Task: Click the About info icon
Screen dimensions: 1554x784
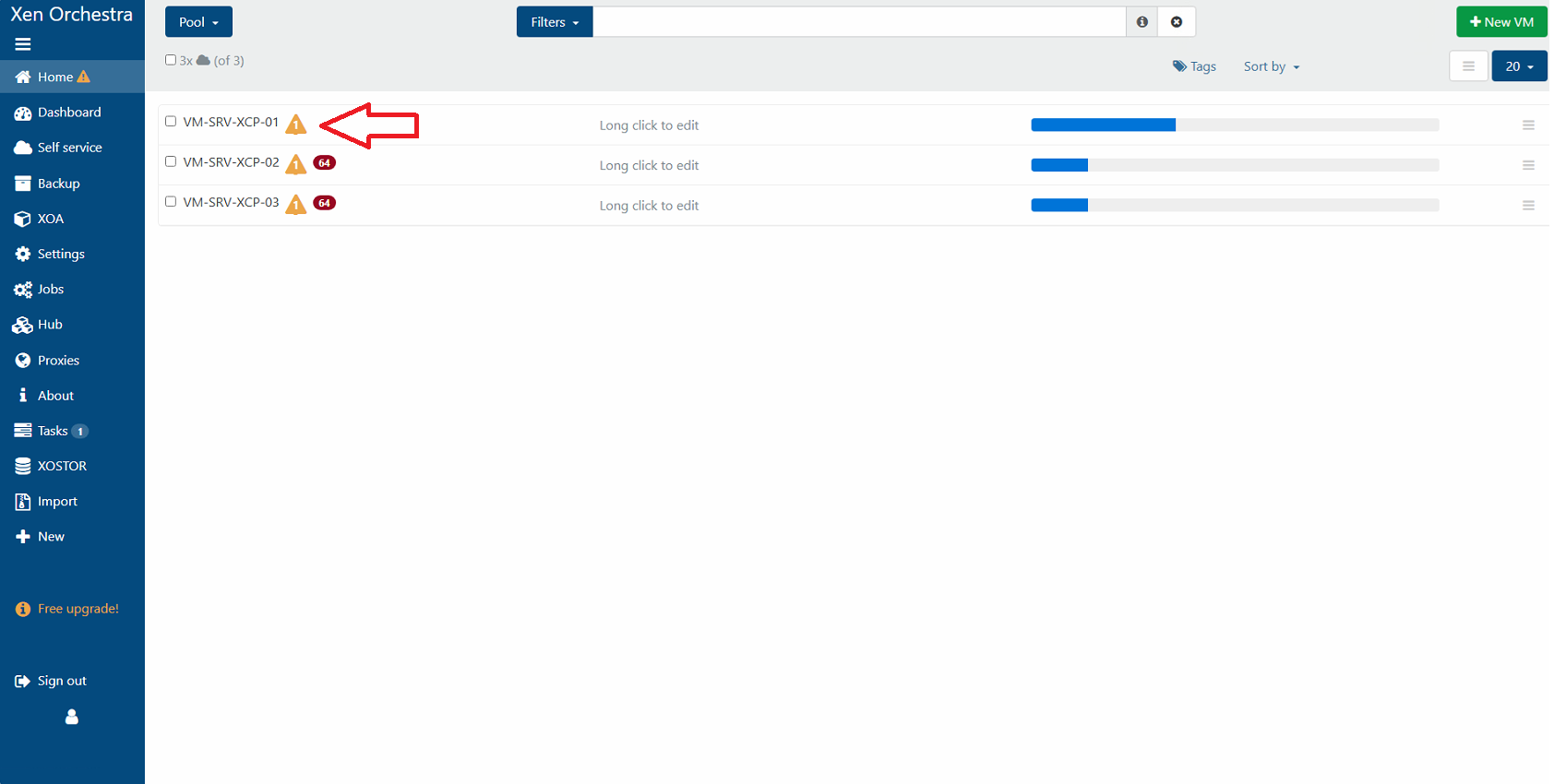Action: coord(23,395)
